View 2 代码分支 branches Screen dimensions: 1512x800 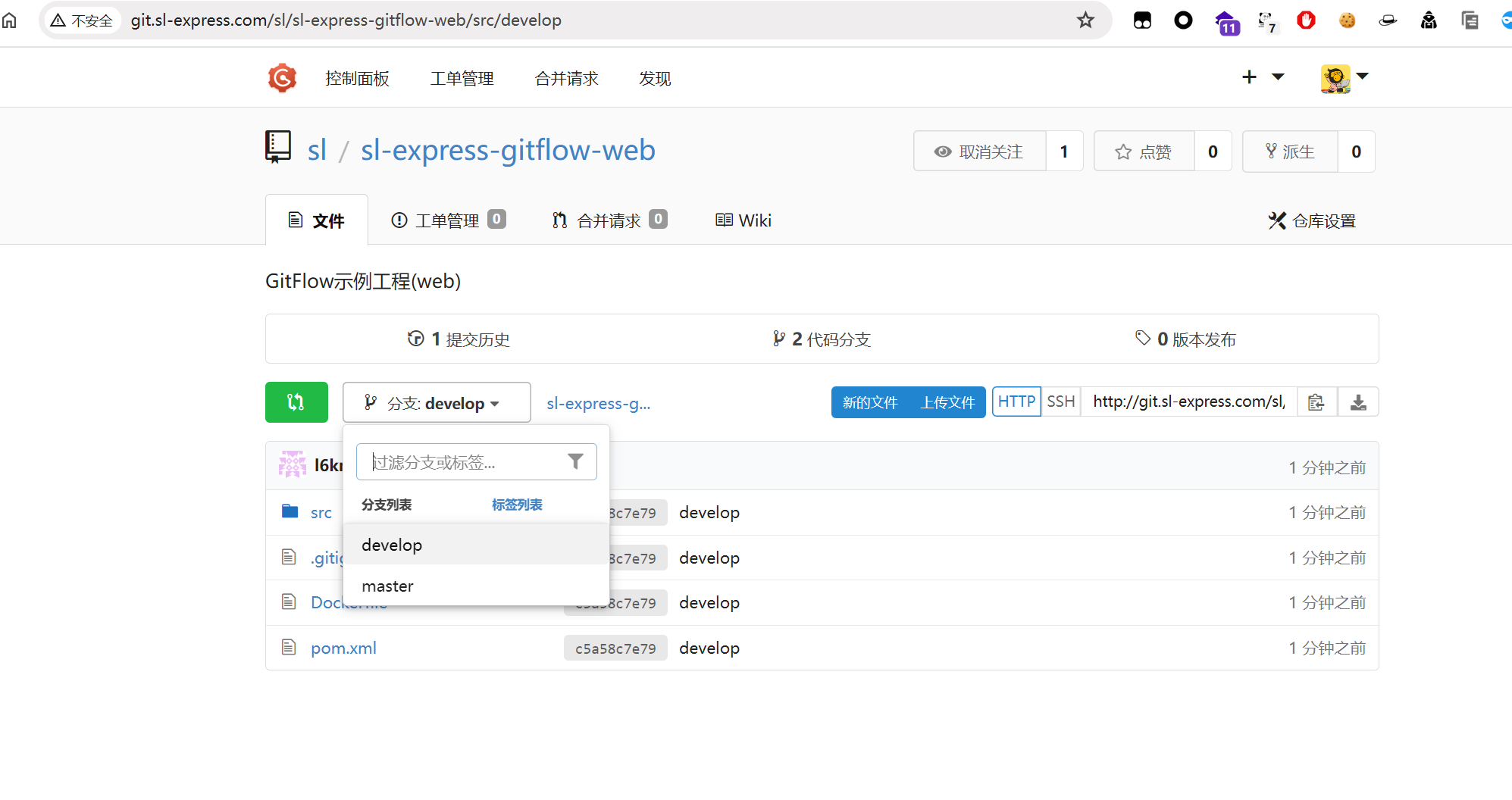point(822,339)
